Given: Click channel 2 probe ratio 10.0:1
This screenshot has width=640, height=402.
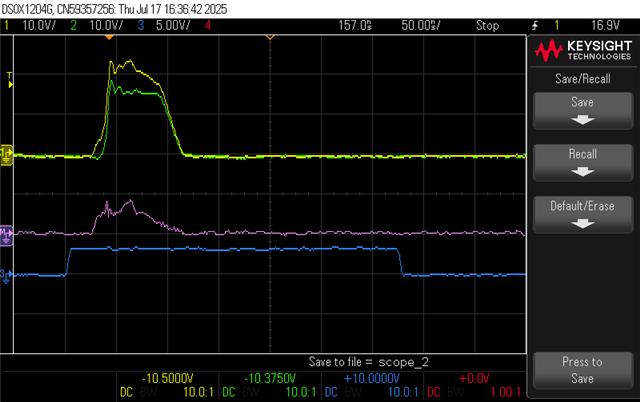Looking at the screenshot, I should pyautogui.click(x=301, y=392).
